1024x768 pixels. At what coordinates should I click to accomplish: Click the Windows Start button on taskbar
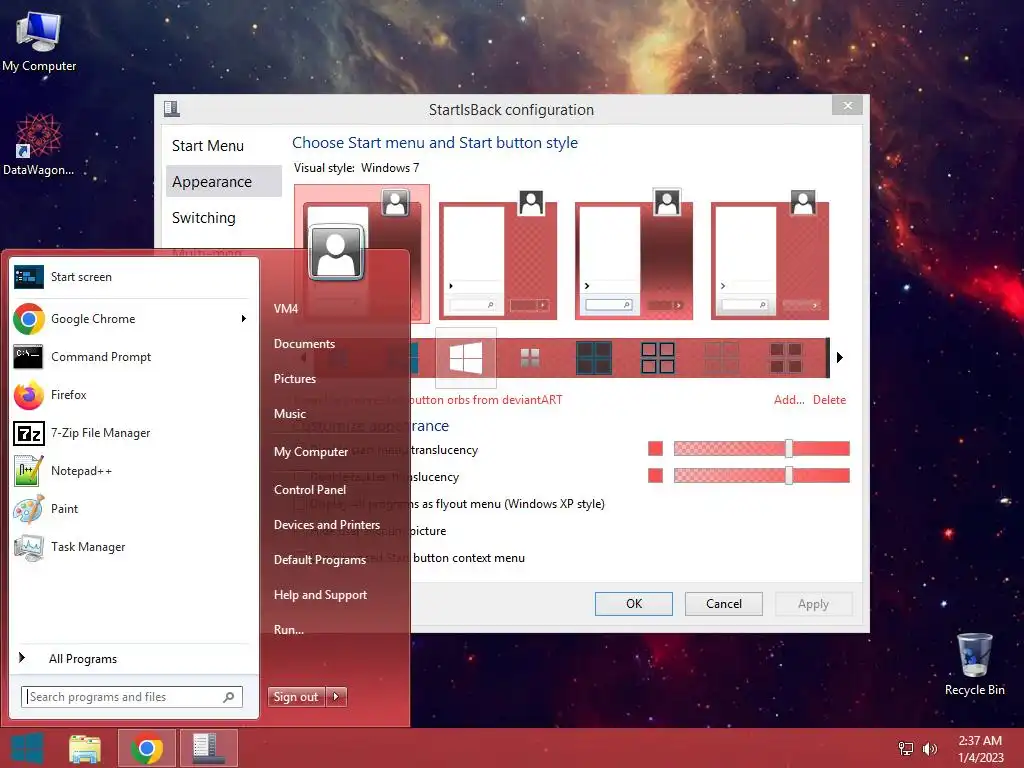pos(27,748)
